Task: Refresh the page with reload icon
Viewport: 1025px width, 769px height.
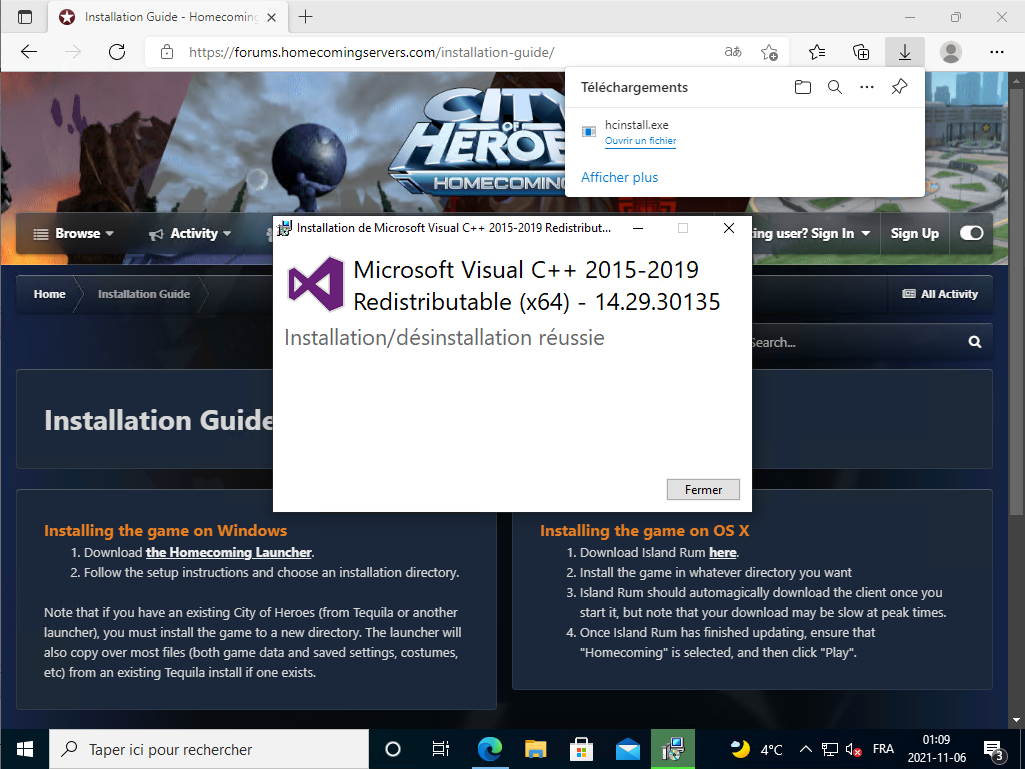Action: point(117,52)
